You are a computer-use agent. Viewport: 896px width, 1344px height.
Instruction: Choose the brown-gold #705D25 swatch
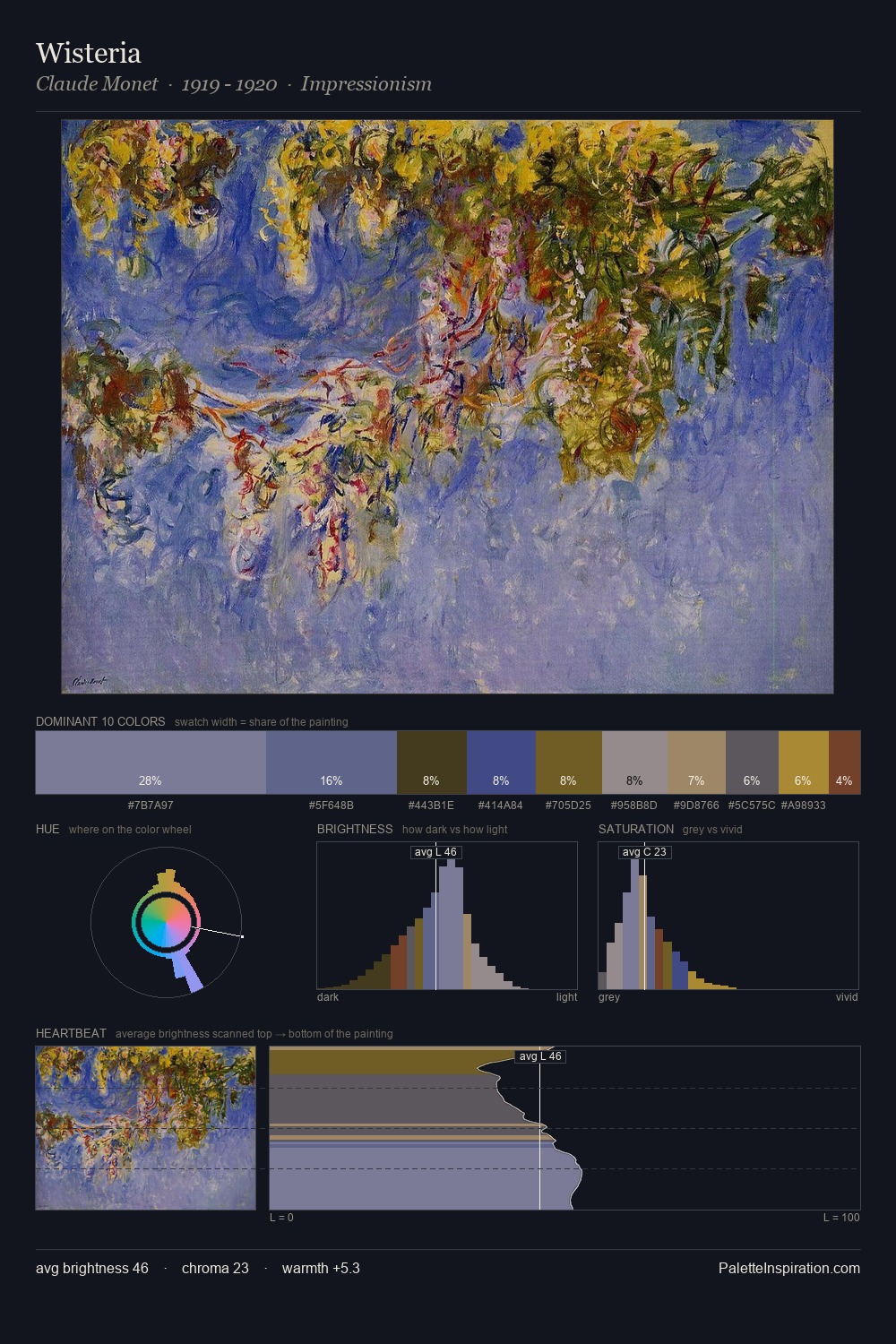pos(569,762)
